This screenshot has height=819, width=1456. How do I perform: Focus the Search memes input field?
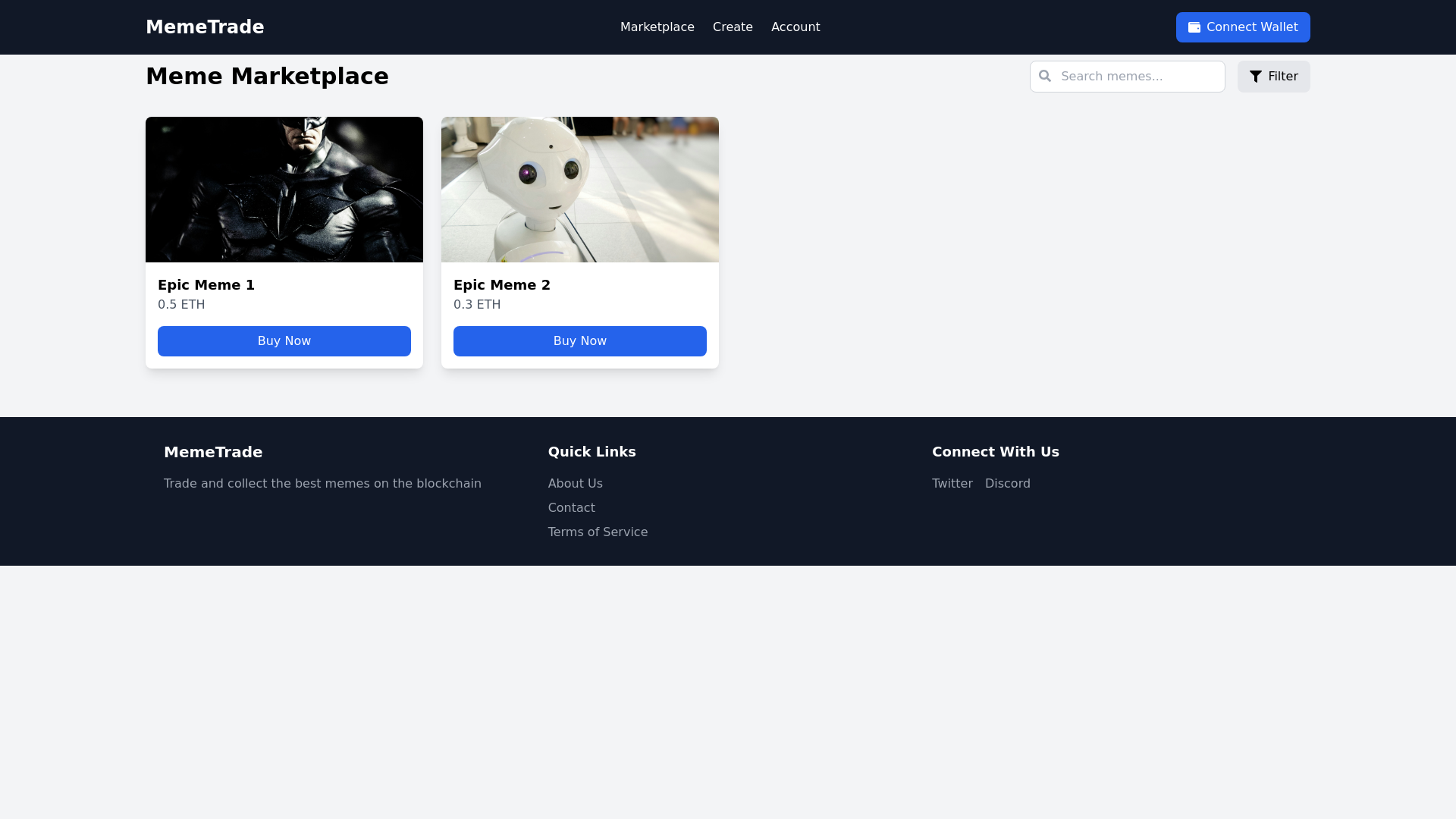point(1128,77)
